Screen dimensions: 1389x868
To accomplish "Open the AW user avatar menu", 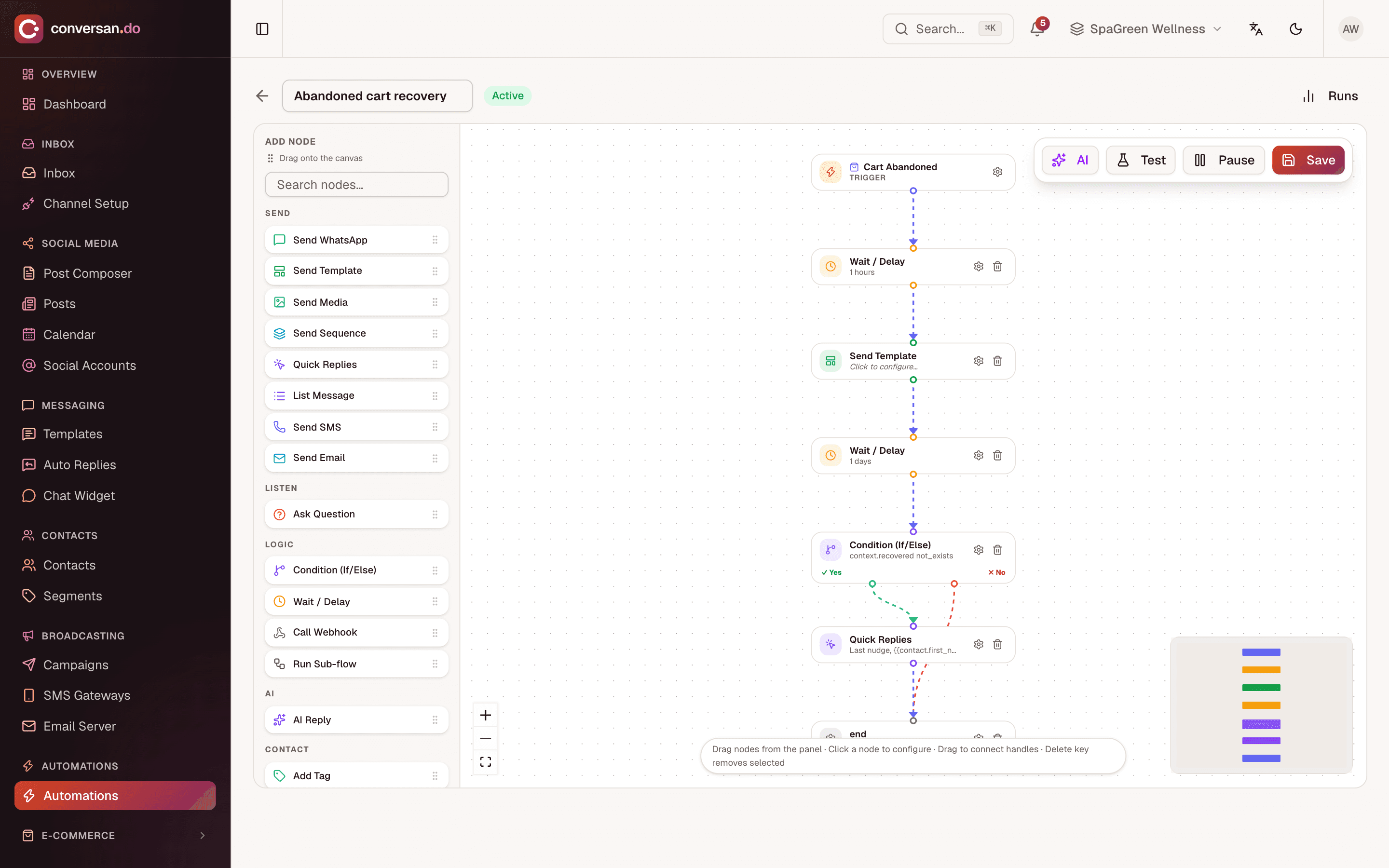I will tap(1350, 29).
